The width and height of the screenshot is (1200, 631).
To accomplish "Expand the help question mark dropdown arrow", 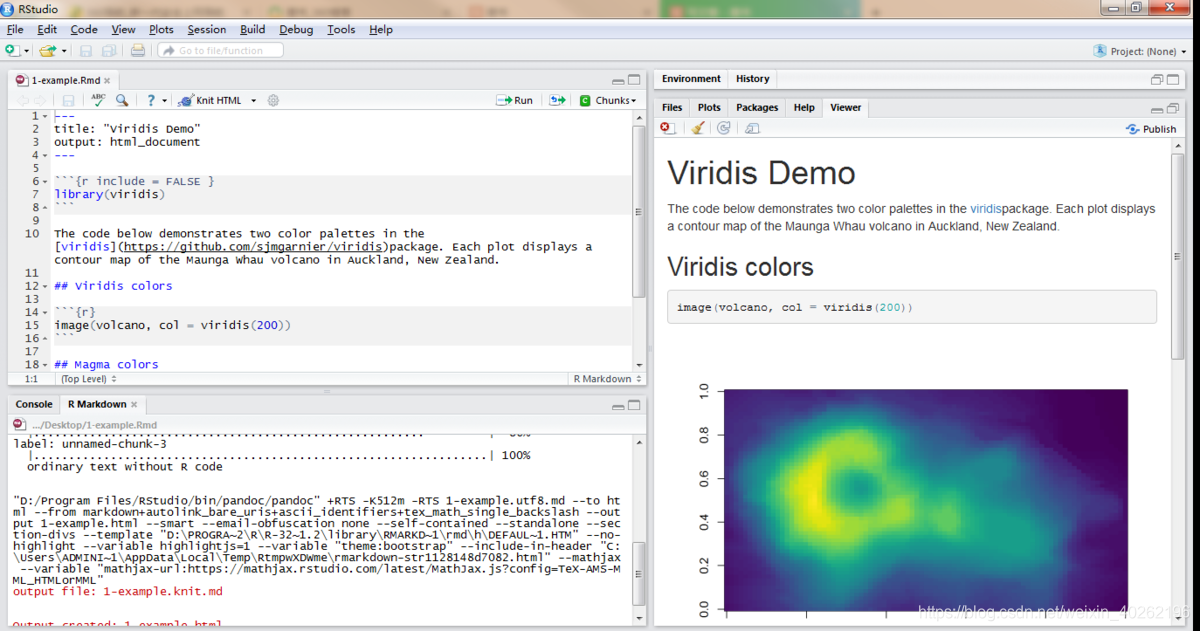I will pyautogui.click(x=164, y=101).
